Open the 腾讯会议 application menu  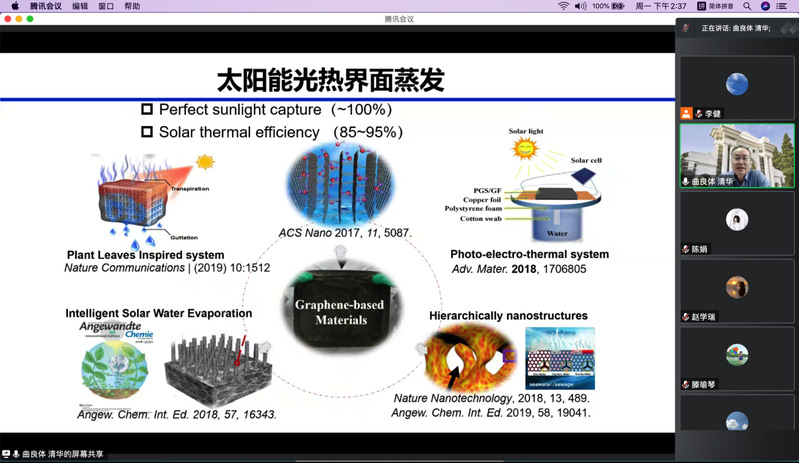45,6
